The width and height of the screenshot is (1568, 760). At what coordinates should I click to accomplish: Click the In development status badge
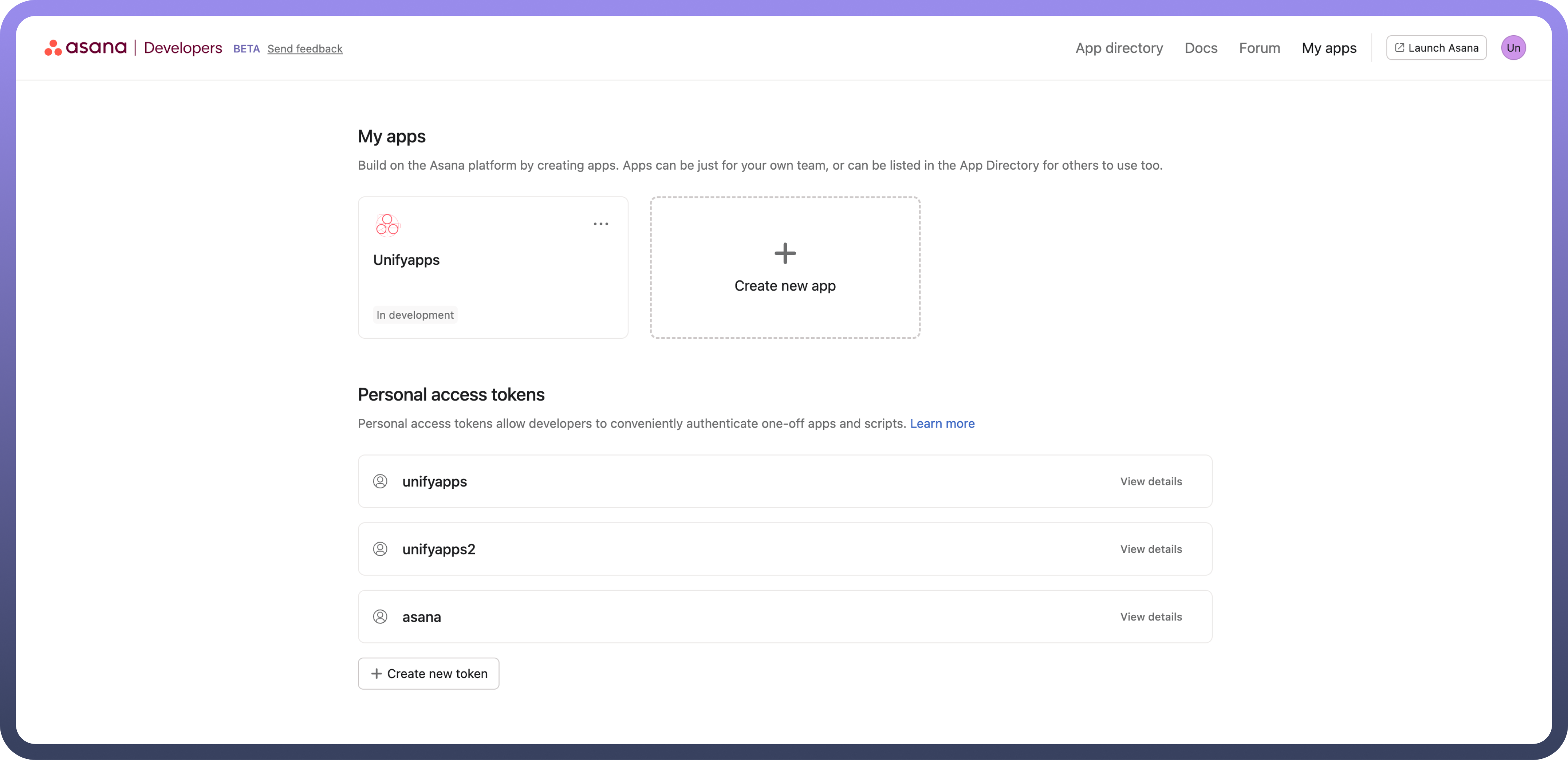pyautogui.click(x=414, y=314)
